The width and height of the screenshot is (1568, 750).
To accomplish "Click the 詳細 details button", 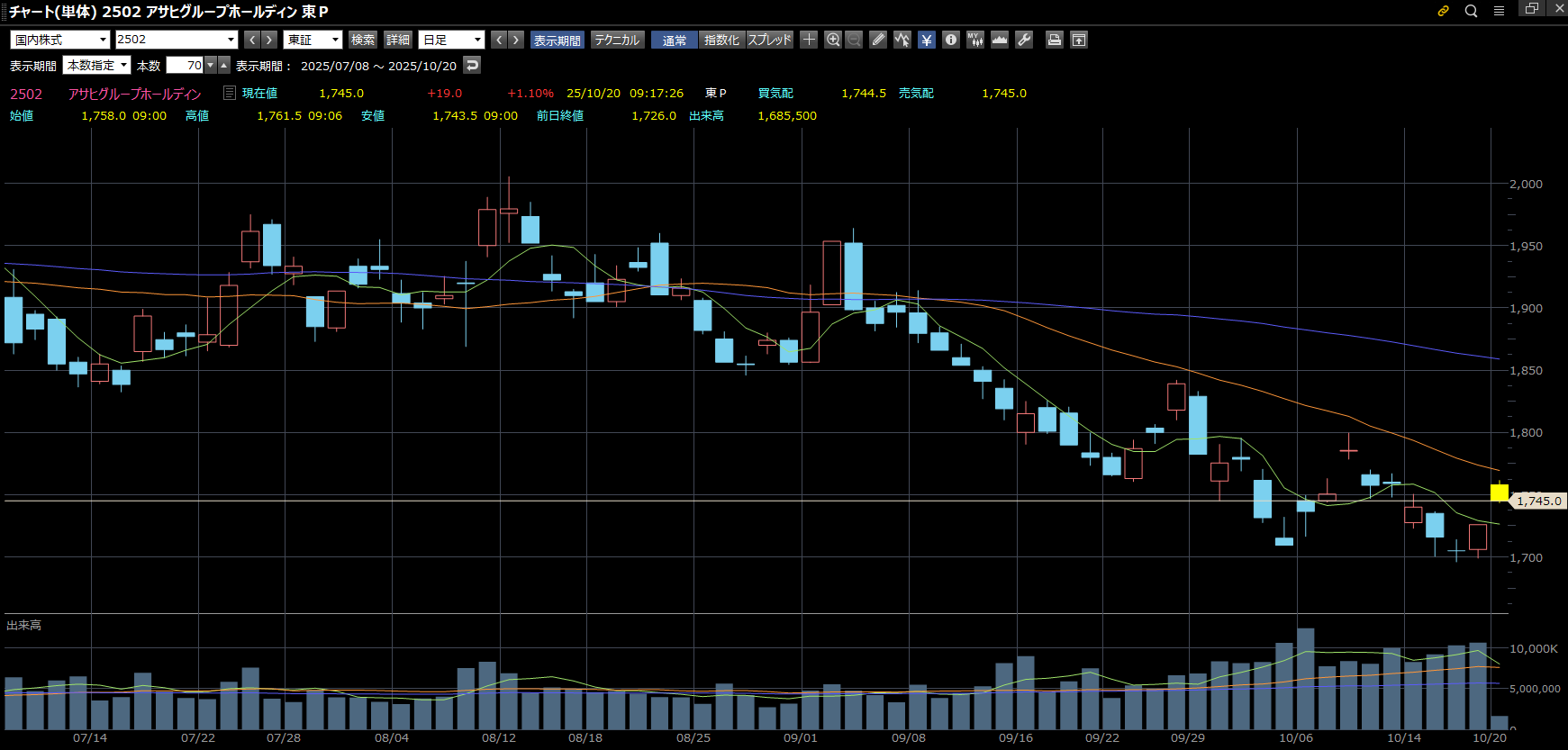I will [x=398, y=40].
